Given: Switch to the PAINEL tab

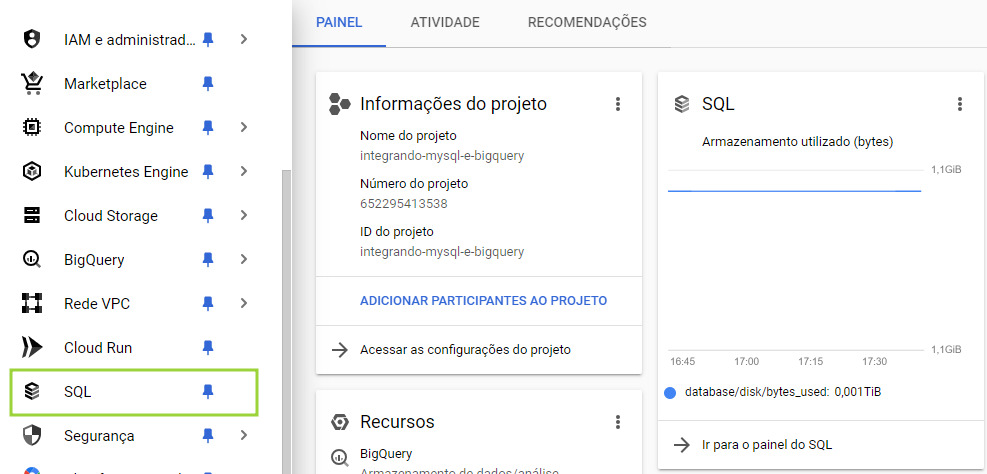Looking at the screenshot, I should [x=339, y=23].
